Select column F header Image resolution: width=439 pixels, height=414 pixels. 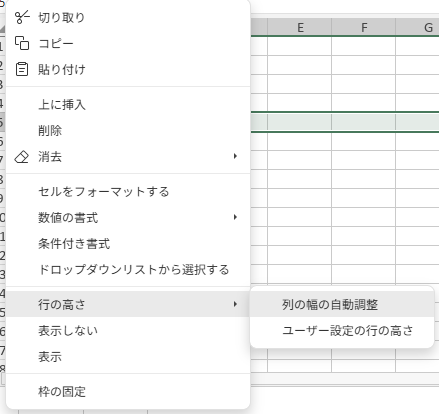click(364, 27)
